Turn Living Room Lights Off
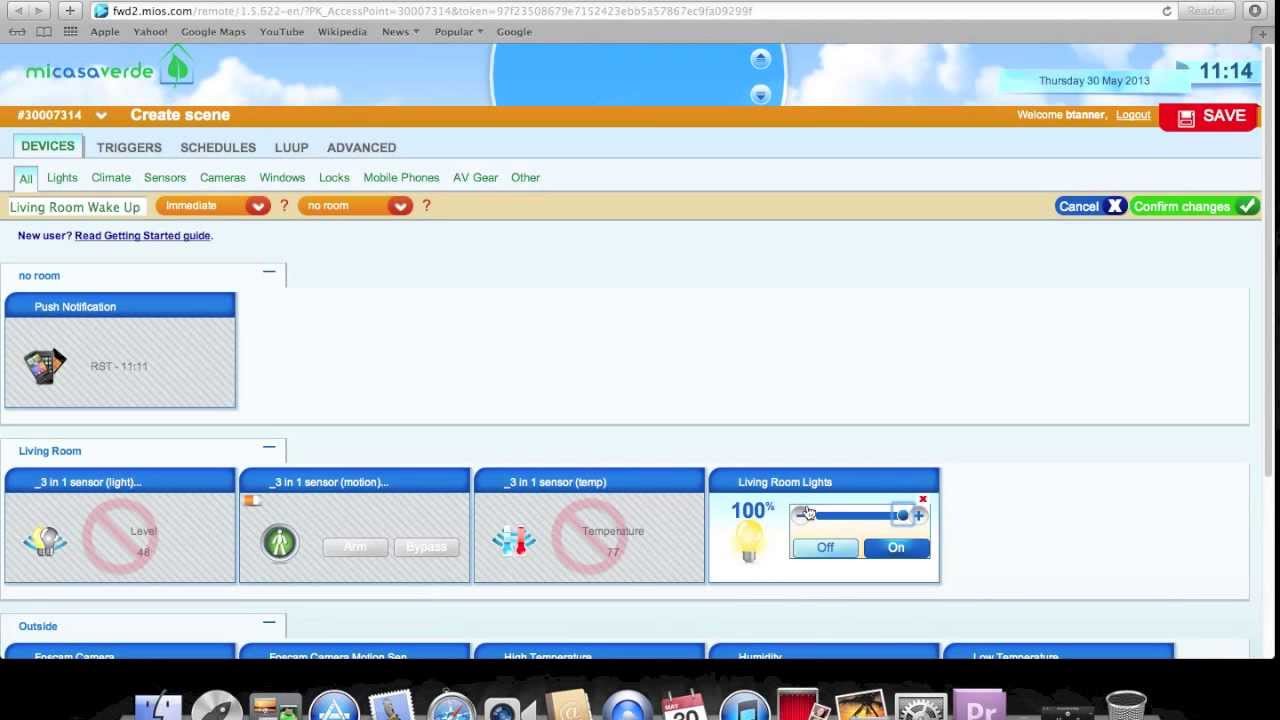1280x720 pixels. [825, 548]
